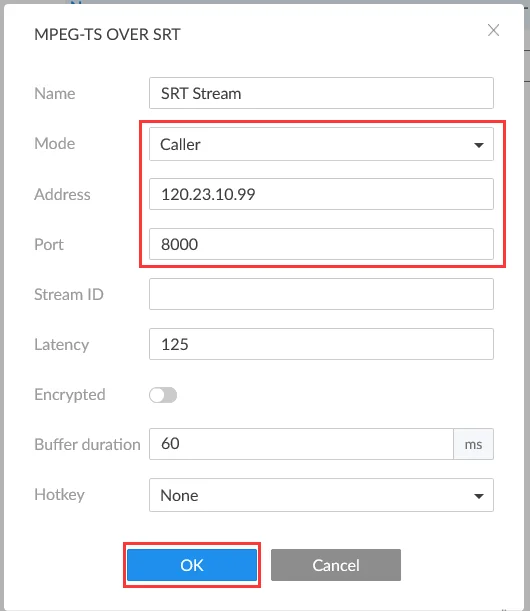Click the MPEG-TS OVER SRT title text
Viewport: 530px width, 611px height.
(x=107, y=35)
